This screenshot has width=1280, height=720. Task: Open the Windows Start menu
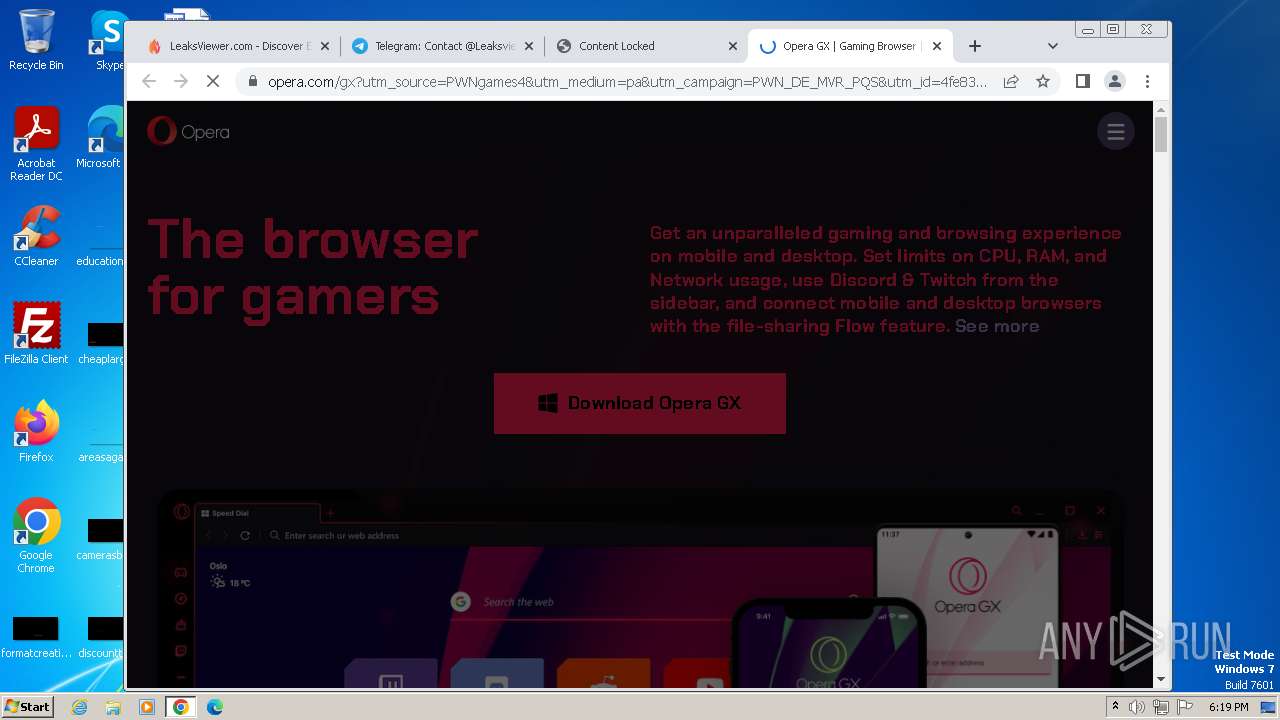point(27,706)
